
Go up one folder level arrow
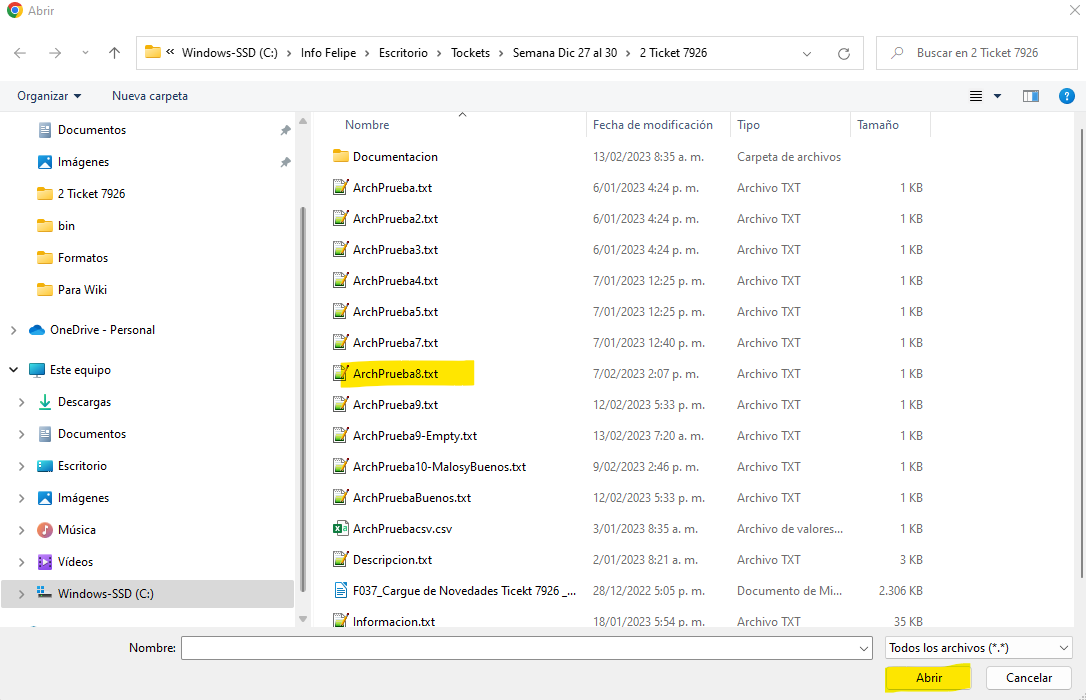tap(114, 53)
